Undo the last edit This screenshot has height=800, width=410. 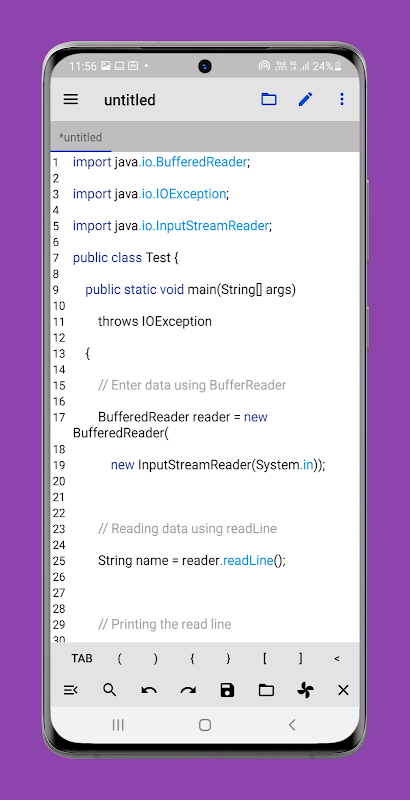pos(149,690)
